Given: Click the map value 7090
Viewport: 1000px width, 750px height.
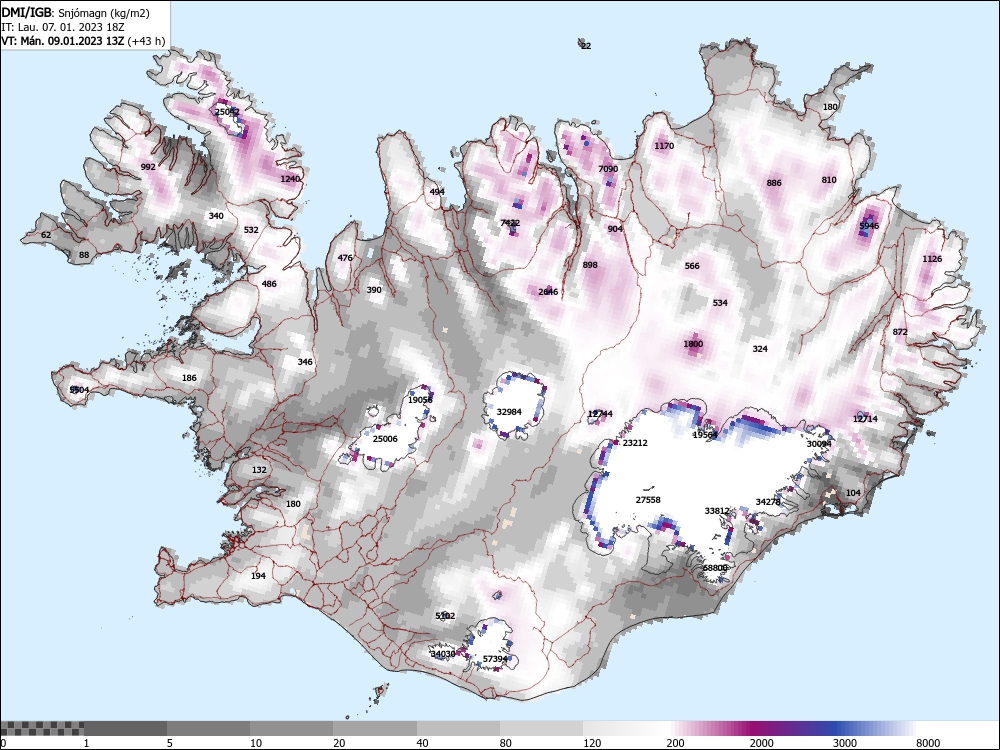Looking at the screenshot, I should click(608, 169).
